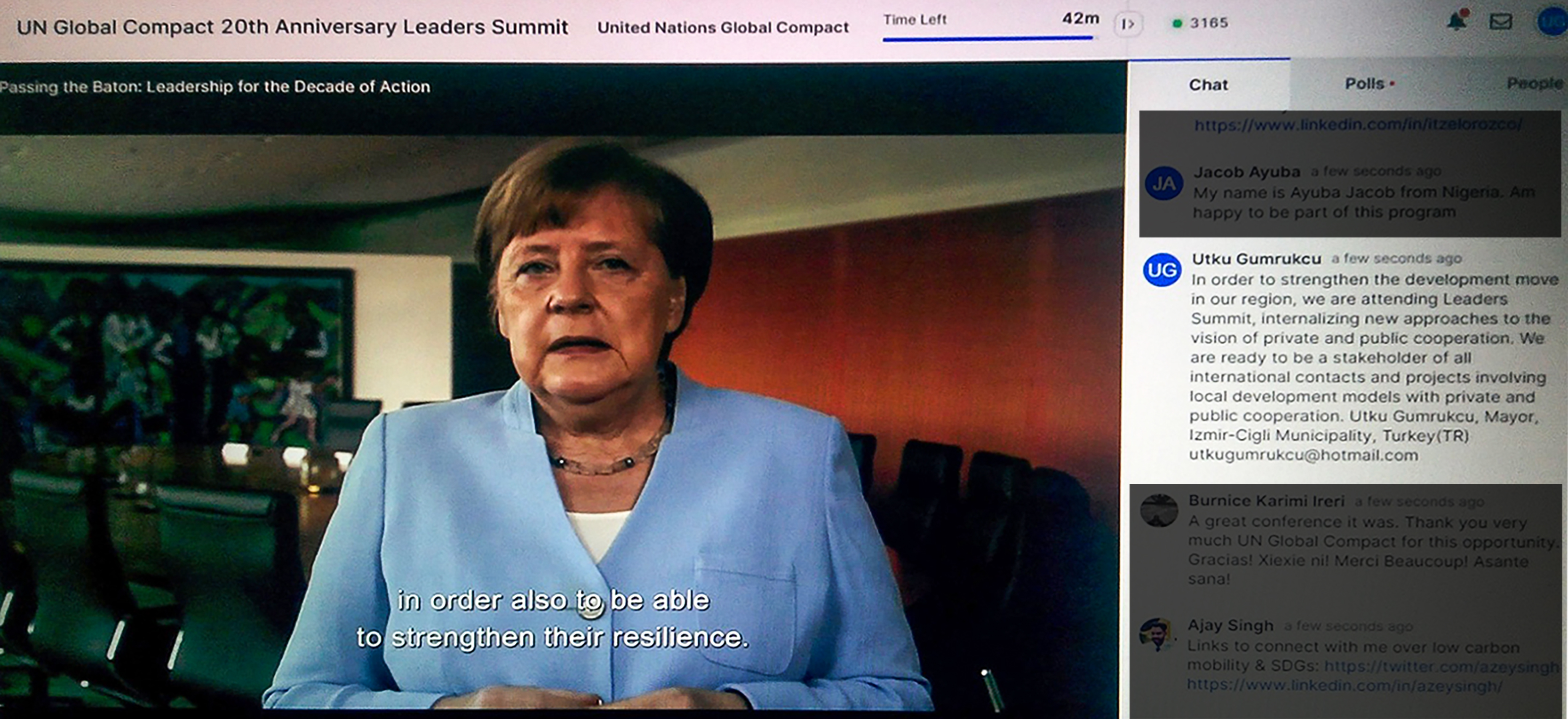Open the People tab
1568x719 pixels.
pos(1534,84)
